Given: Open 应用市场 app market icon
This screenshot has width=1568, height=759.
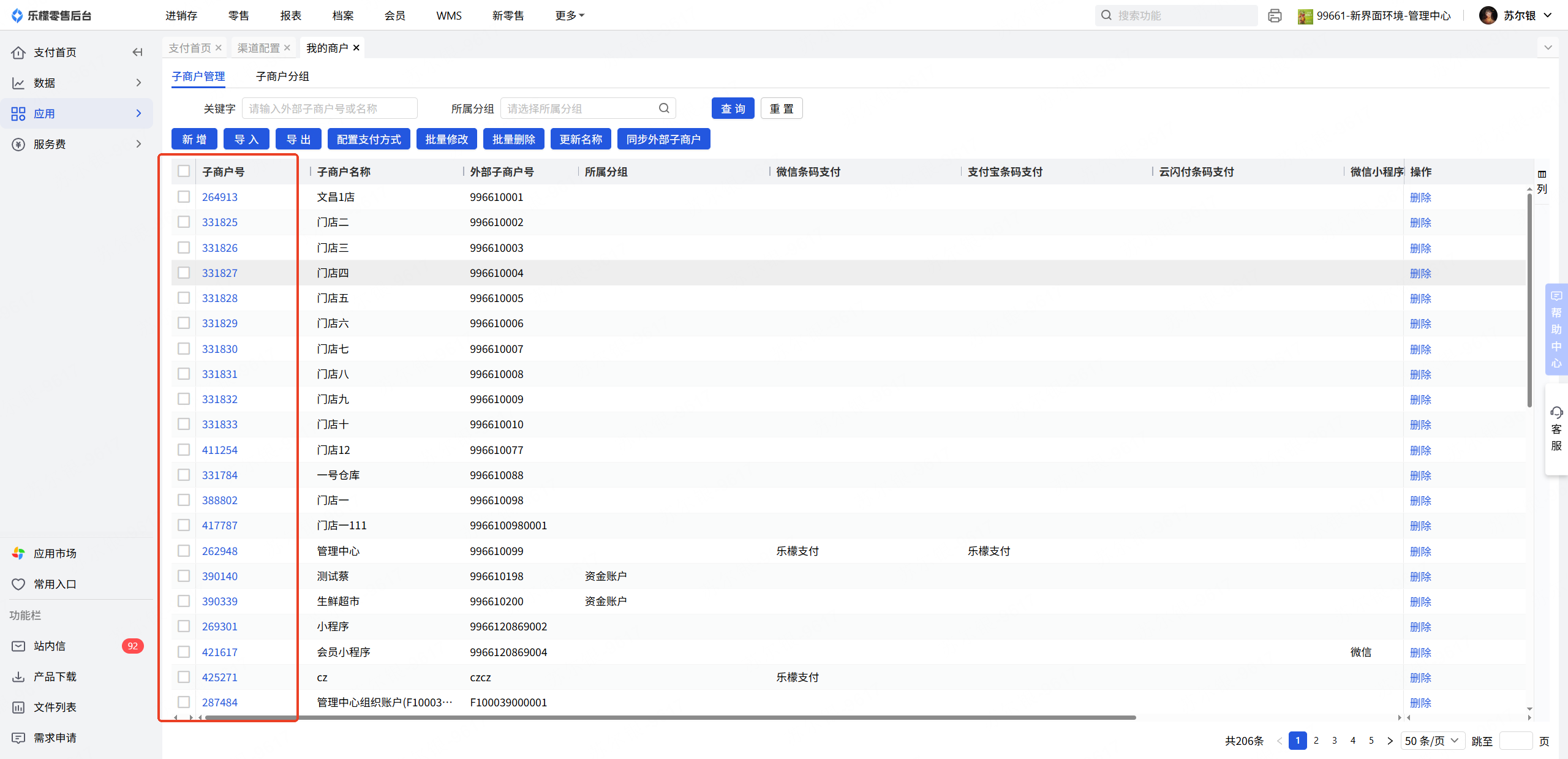Looking at the screenshot, I should [18, 553].
